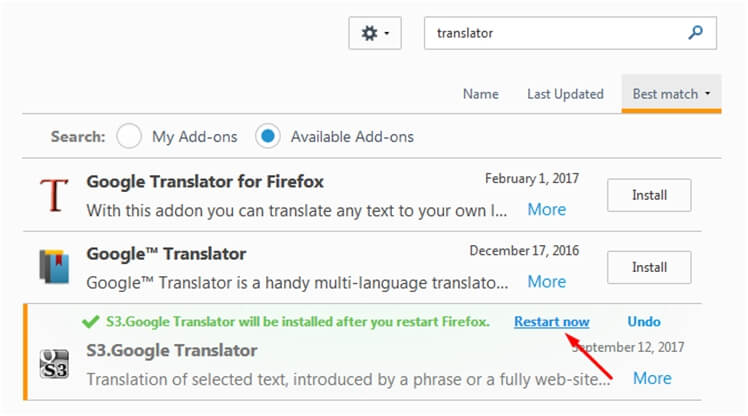
Task: Open More details for S3.Google Translator
Action: click(x=652, y=378)
